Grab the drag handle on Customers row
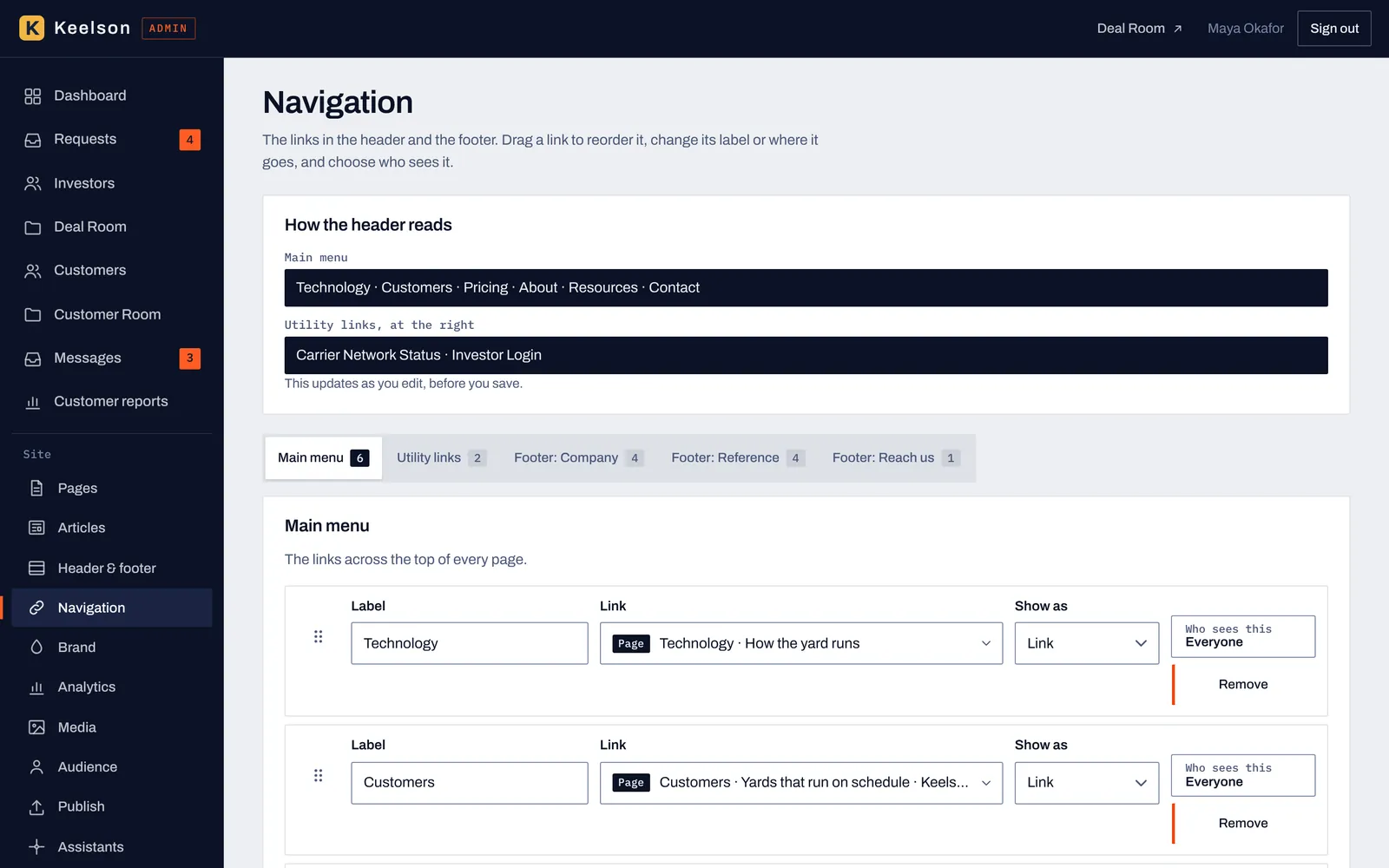Viewport: 1389px width, 868px height. click(319, 775)
